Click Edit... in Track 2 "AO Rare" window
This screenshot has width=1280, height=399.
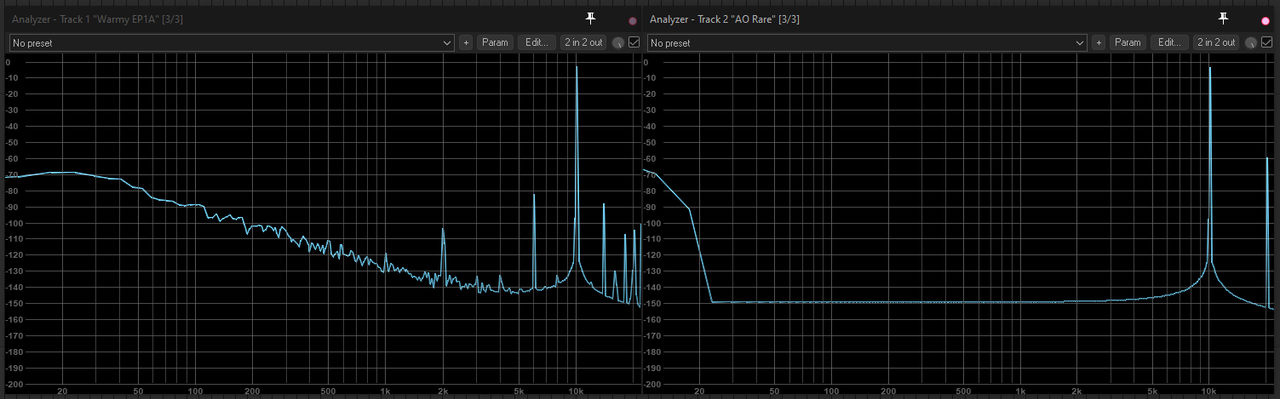1170,43
